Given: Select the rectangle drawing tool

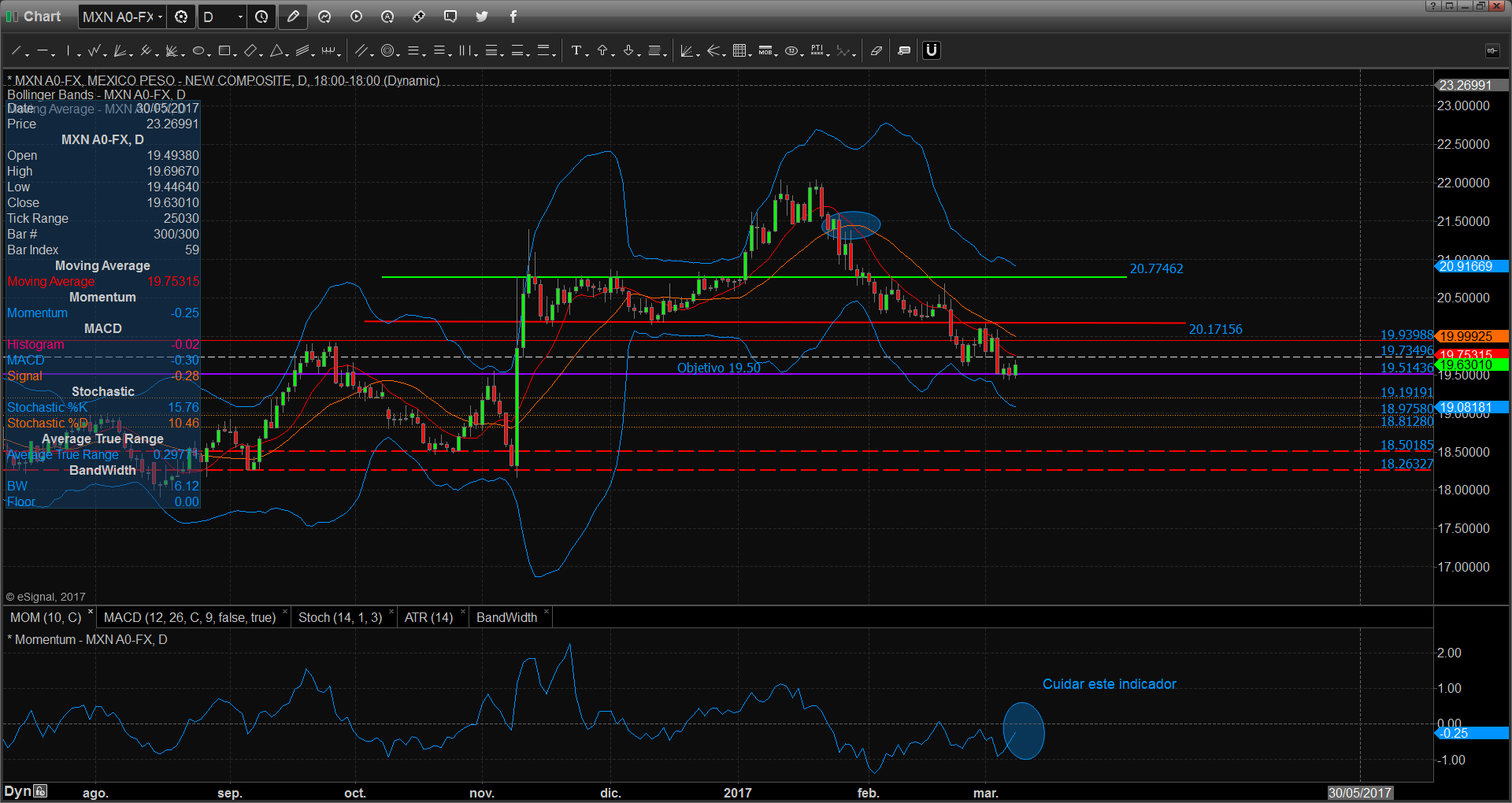Looking at the screenshot, I should tap(224, 51).
